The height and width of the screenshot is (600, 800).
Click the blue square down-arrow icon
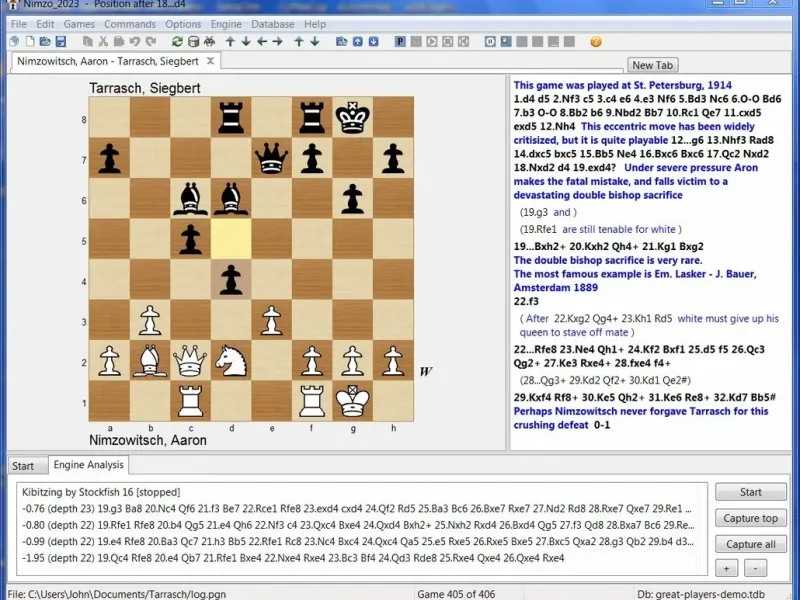(373, 42)
